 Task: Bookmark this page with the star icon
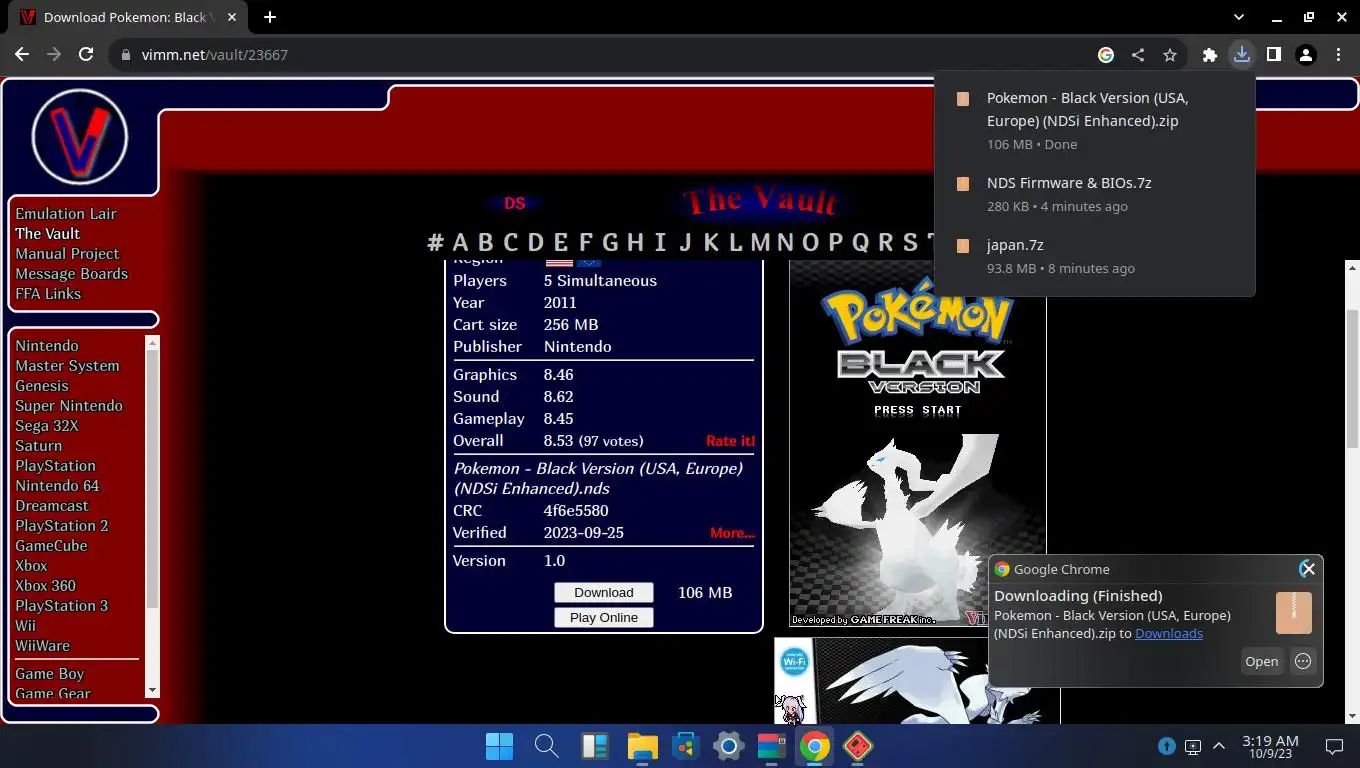click(x=1170, y=55)
